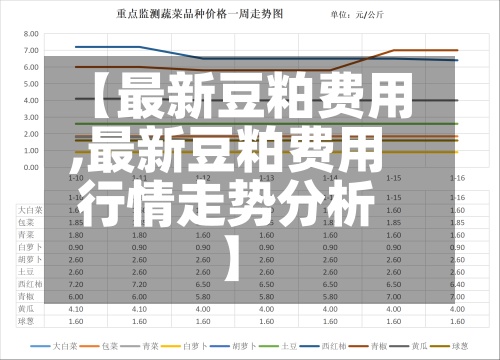Click the 1-15 date label on the chart X-axis

pyautogui.click(x=393, y=178)
